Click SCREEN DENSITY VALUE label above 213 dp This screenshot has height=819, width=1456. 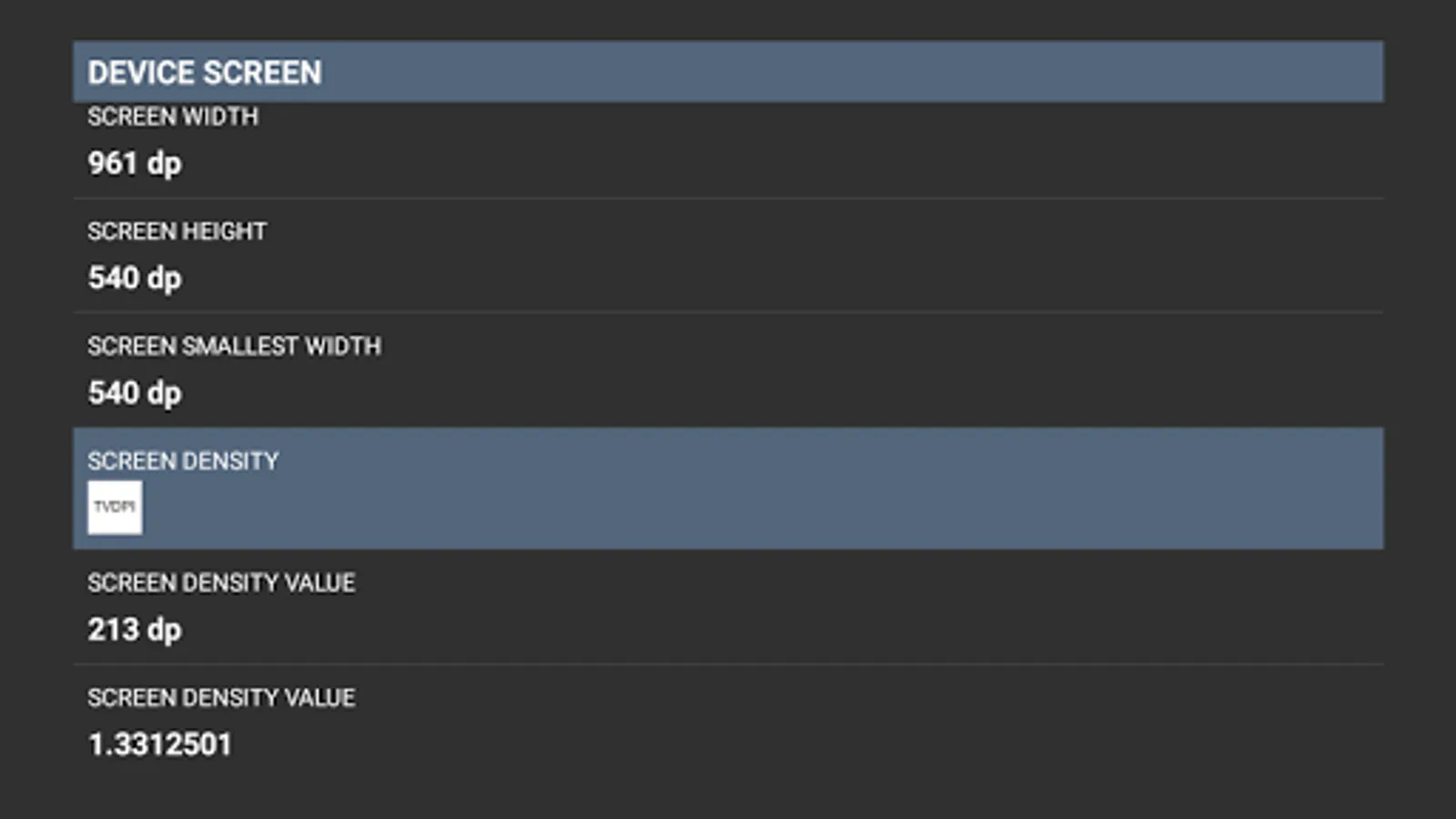222,582
